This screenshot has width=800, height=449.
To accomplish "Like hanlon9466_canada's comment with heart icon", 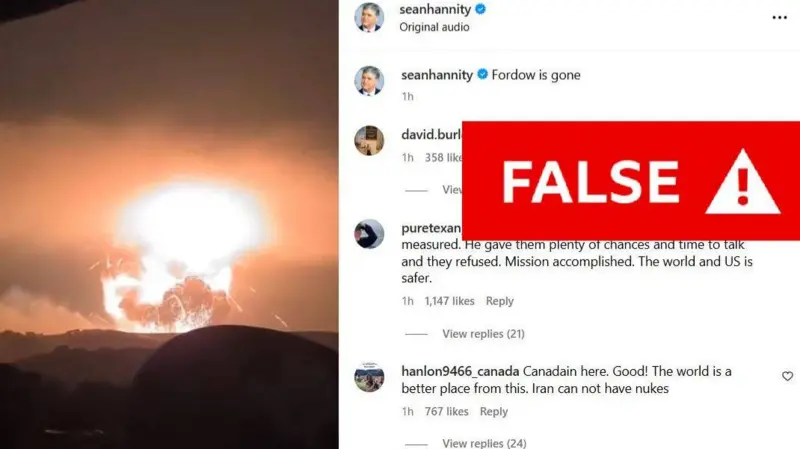I will click(787, 376).
